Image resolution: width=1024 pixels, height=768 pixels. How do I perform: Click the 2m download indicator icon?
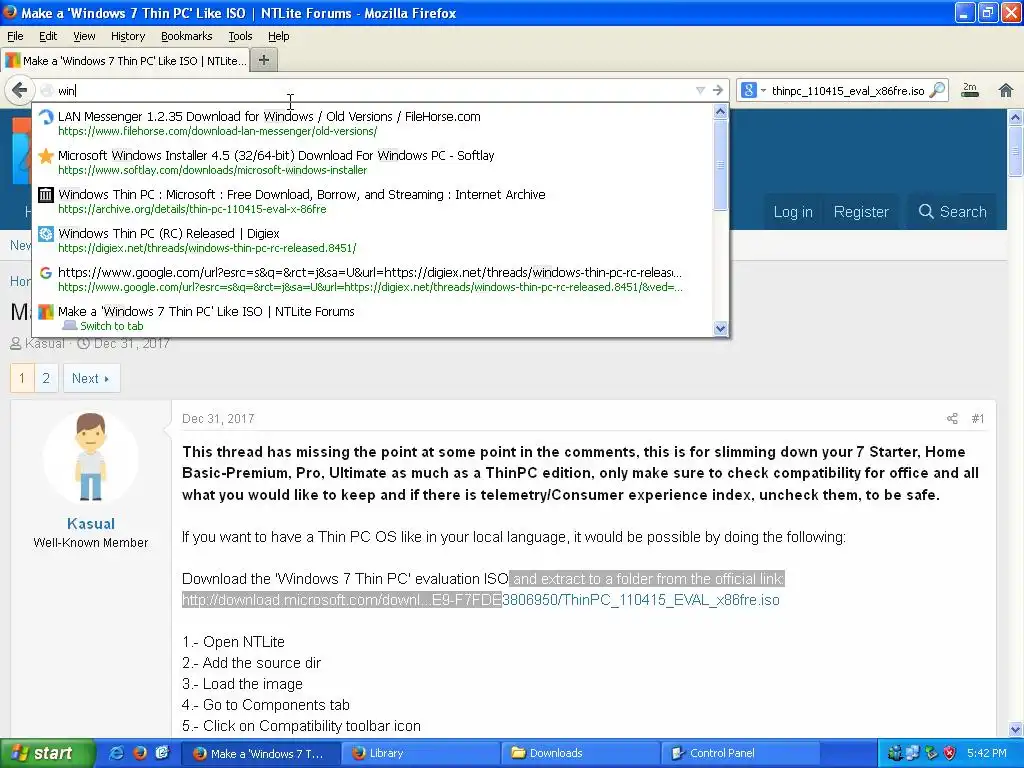click(970, 90)
